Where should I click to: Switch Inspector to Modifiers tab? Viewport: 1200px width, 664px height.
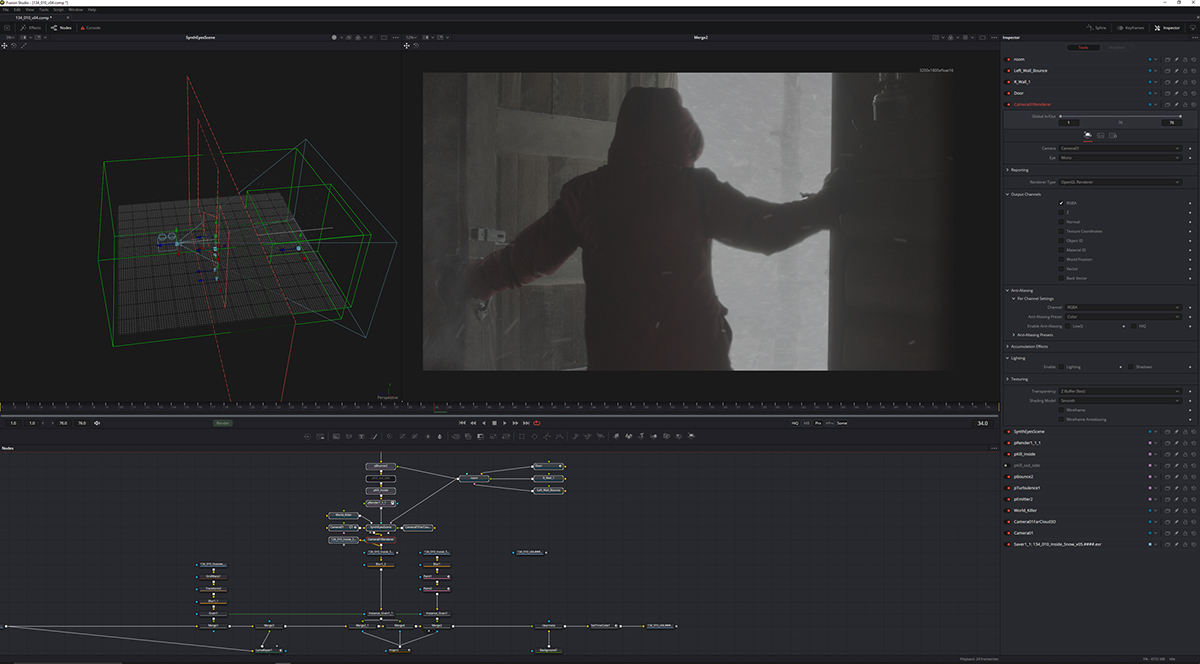[x=1116, y=47]
